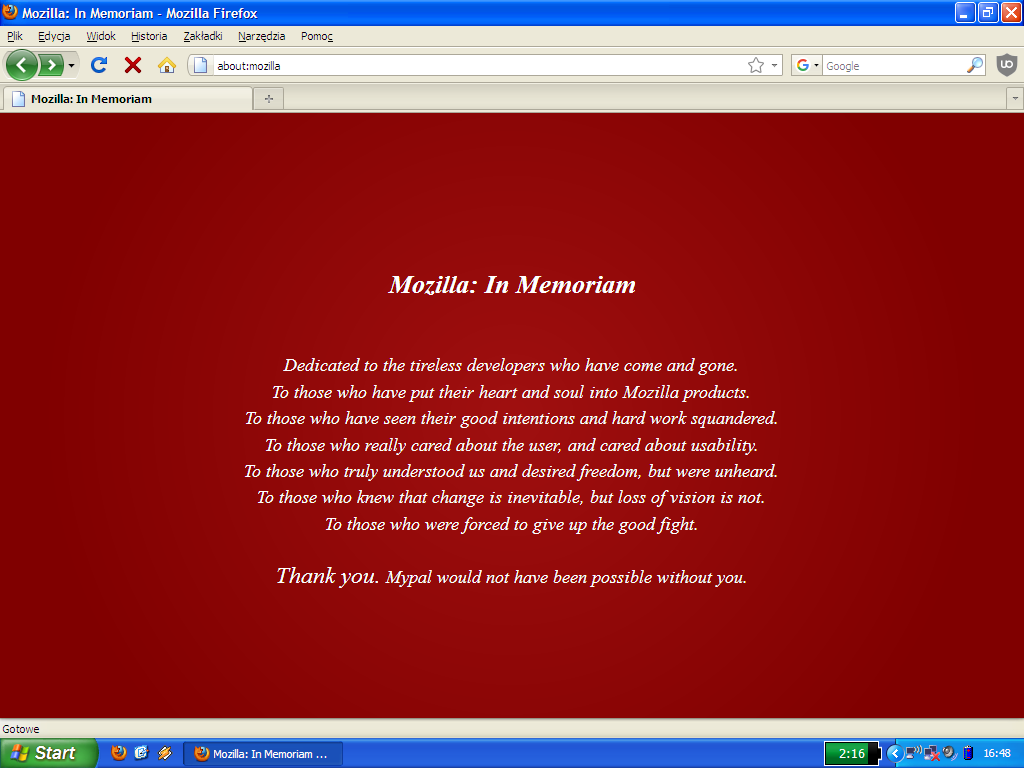This screenshot has height=768, width=1024.
Task: Reload the page with the blue refresh icon
Action: pyautogui.click(x=99, y=65)
